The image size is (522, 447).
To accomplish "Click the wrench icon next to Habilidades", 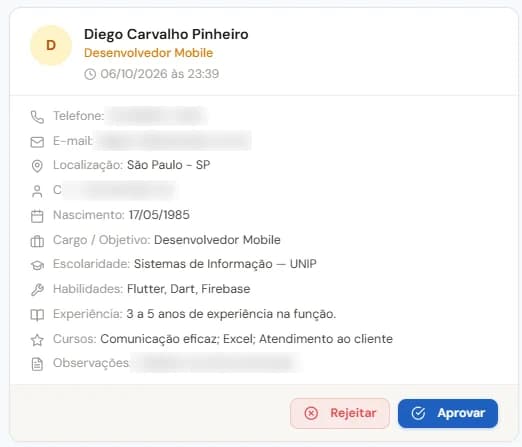I will pyautogui.click(x=37, y=290).
